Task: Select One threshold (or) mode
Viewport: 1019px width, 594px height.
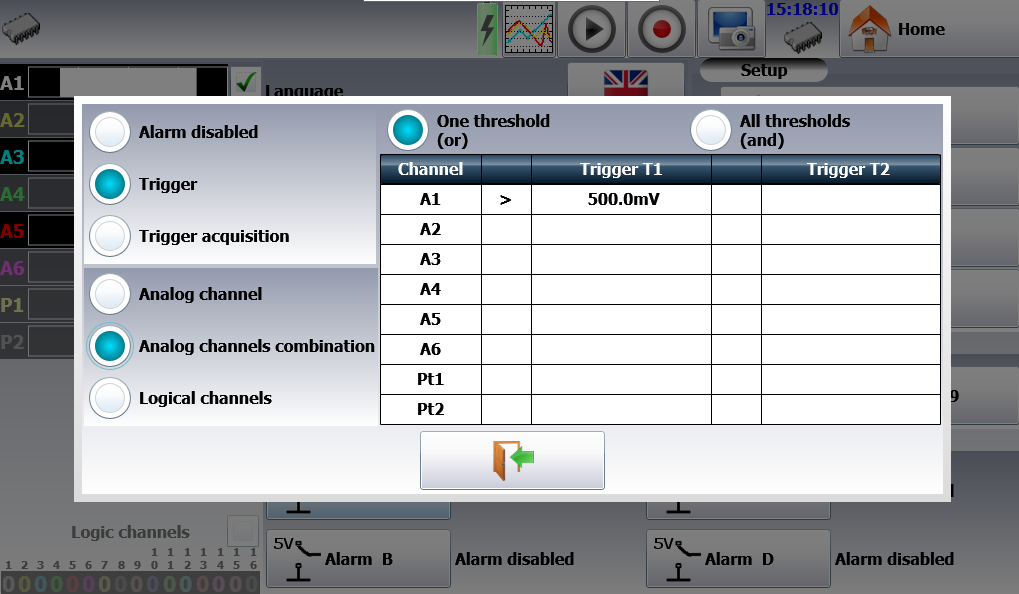Action: click(x=407, y=130)
